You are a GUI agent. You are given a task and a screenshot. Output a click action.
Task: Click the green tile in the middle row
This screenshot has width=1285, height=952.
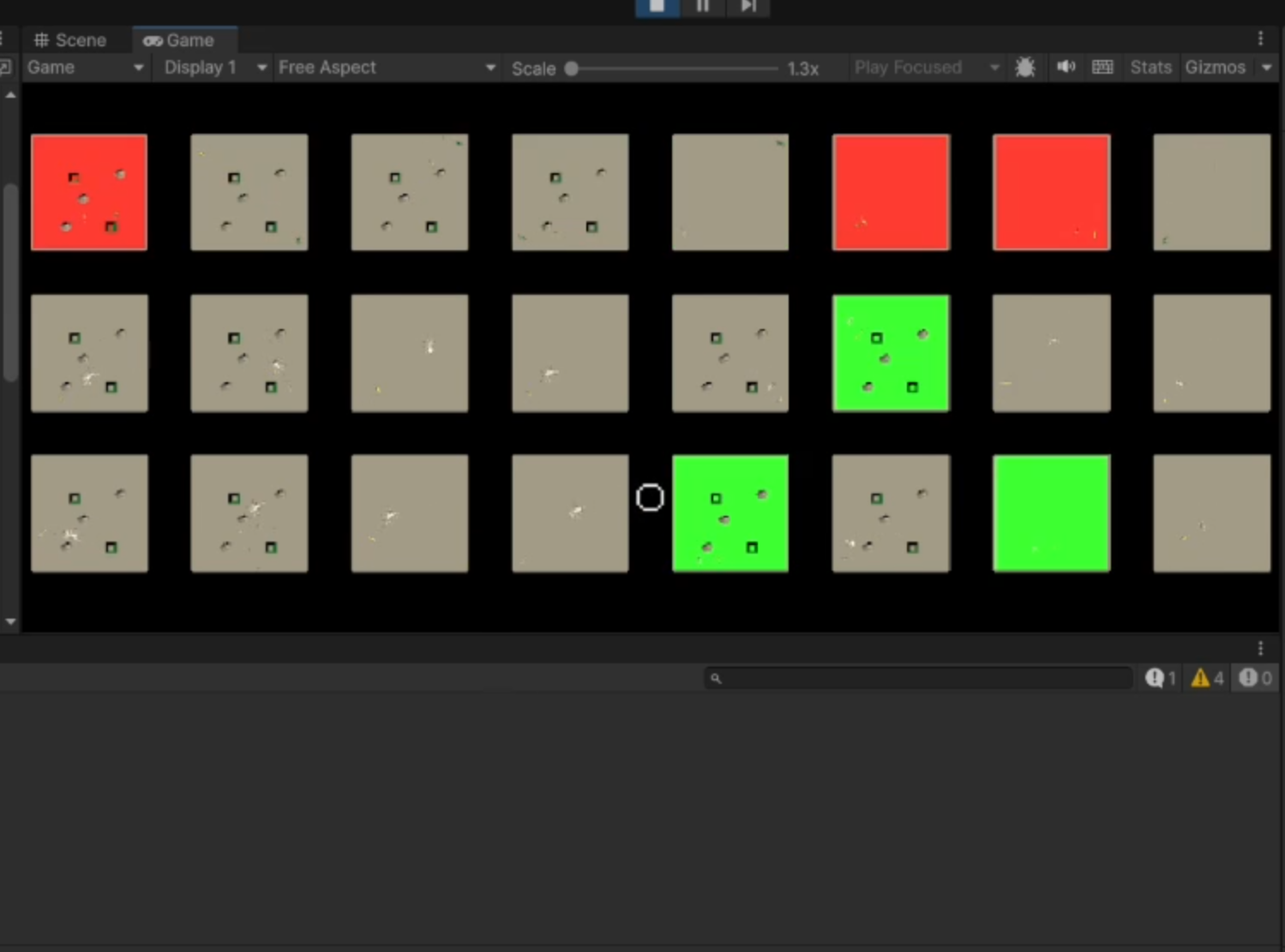click(x=891, y=353)
